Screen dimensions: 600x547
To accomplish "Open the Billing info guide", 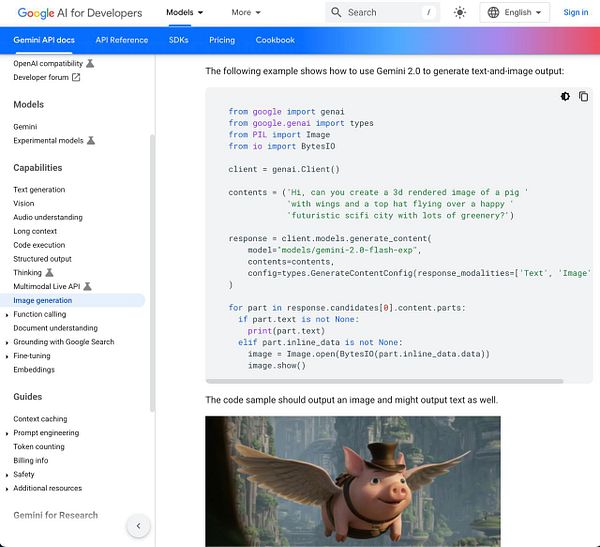I will click(x=31, y=460).
